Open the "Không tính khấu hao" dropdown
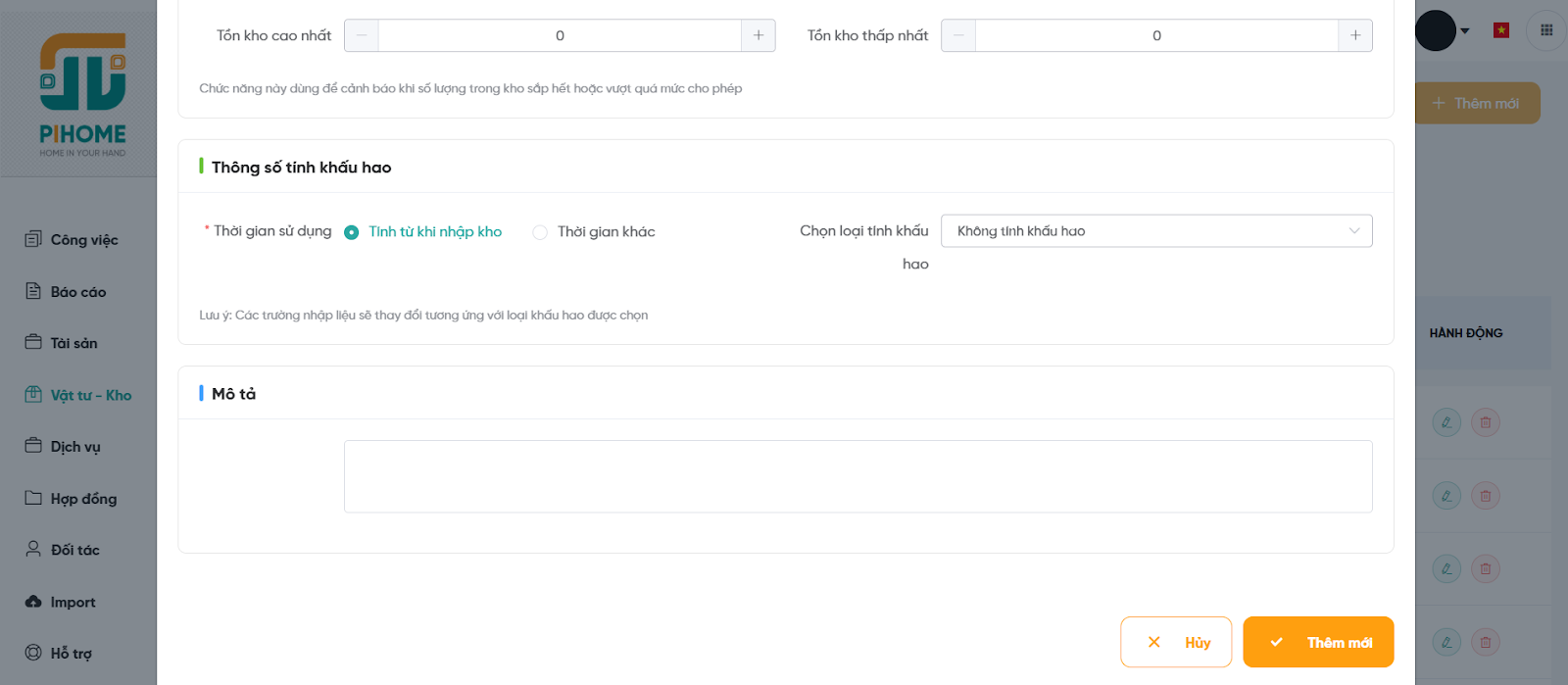Screen dimensions: 1568x685 (1156, 231)
